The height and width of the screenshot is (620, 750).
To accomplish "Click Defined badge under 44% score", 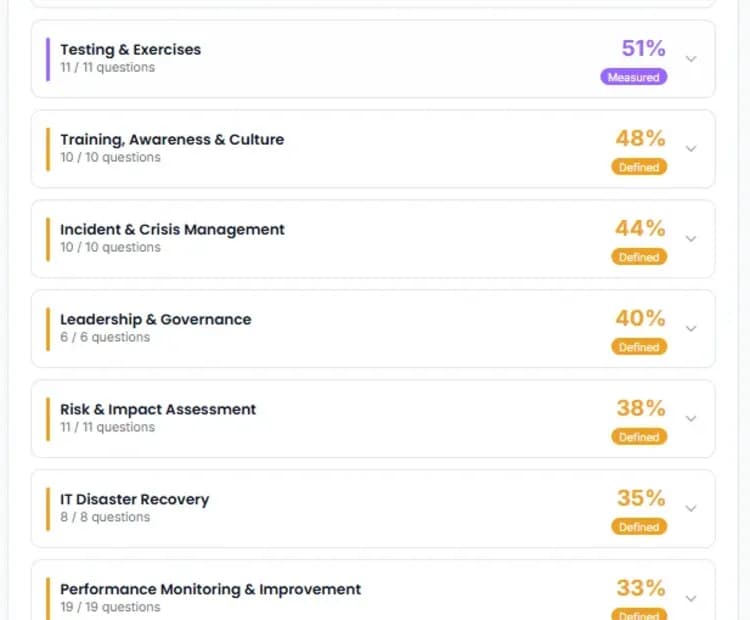I will [x=639, y=257].
